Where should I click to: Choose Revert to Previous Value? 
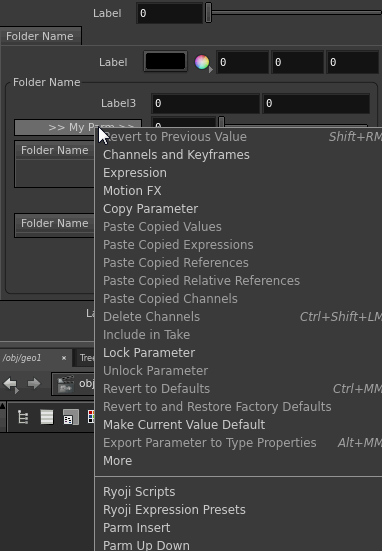[x=239, y=137]
